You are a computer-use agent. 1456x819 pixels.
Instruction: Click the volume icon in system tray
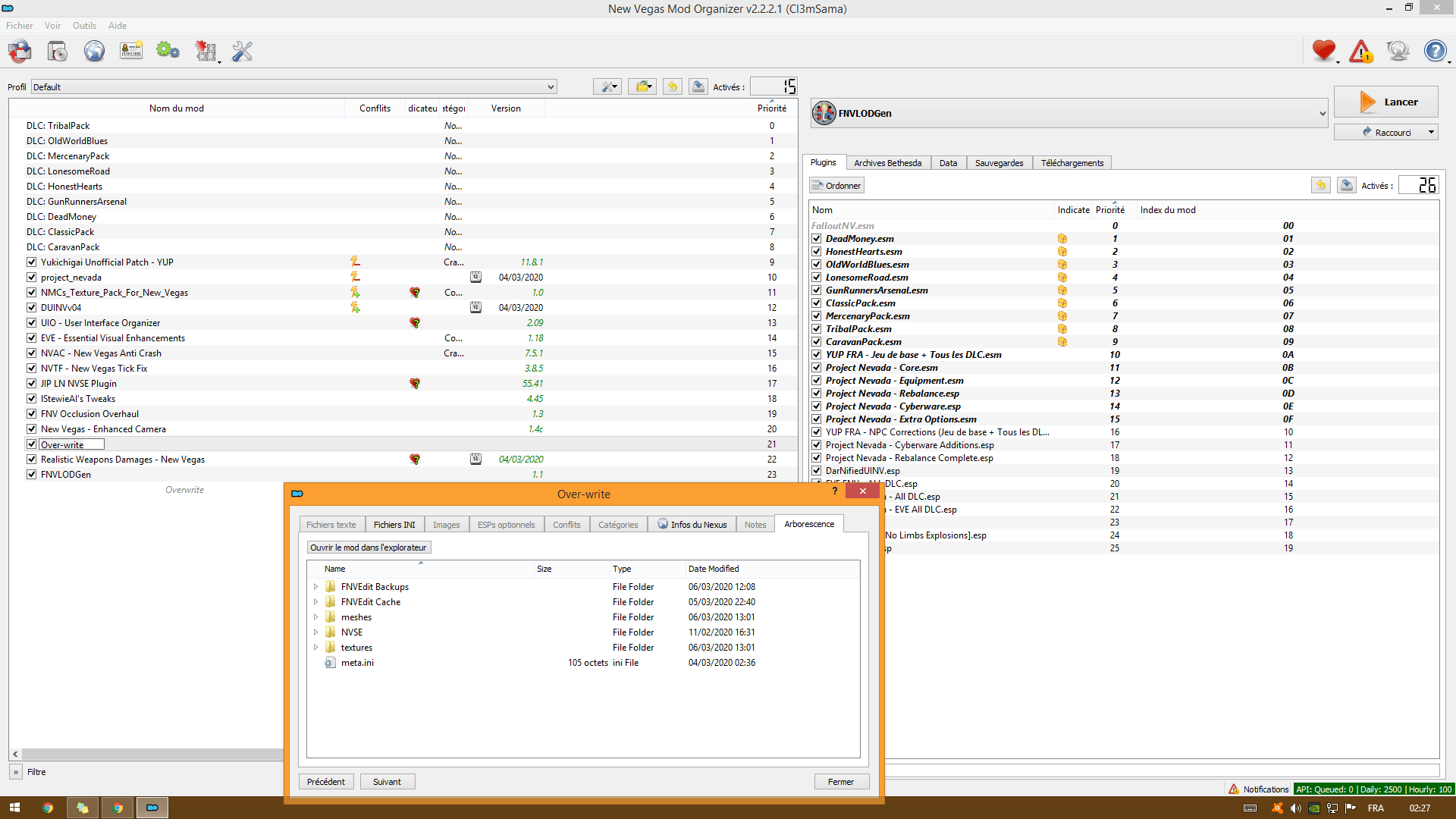point(1295,808)
